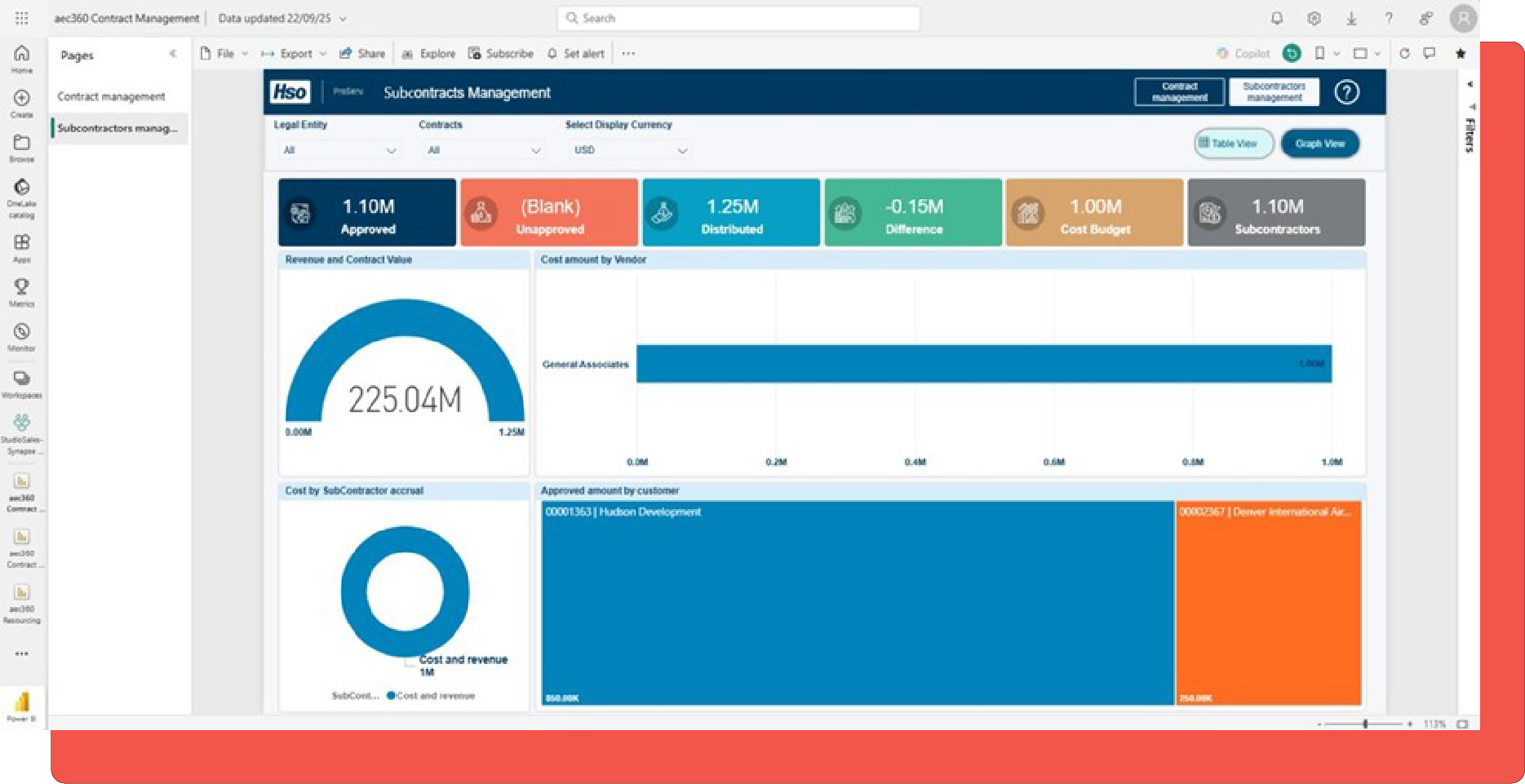The width and height of the screenshot is (1525, 784).
Task: Click the notifications bell icon
Action: click(1277, 18)
